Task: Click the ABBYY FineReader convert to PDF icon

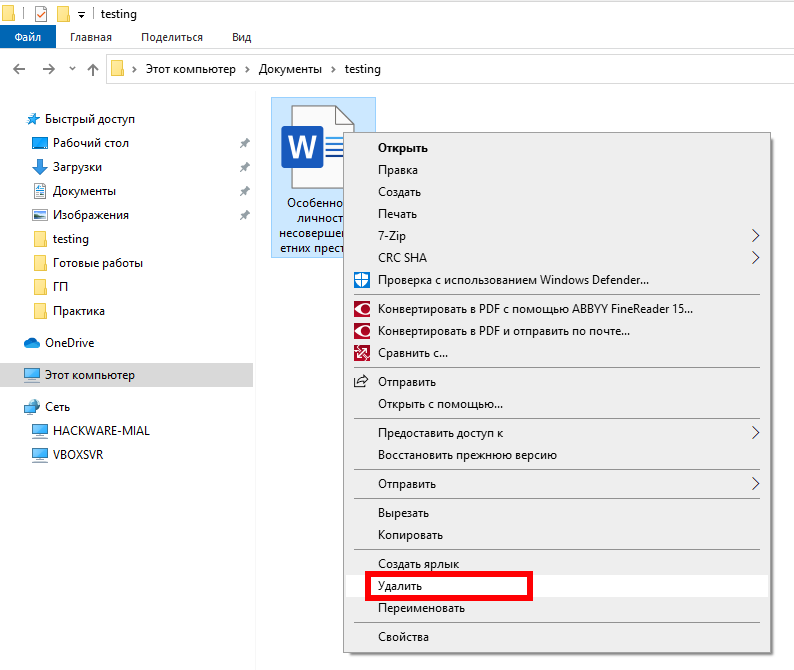Action: (362, 309)
